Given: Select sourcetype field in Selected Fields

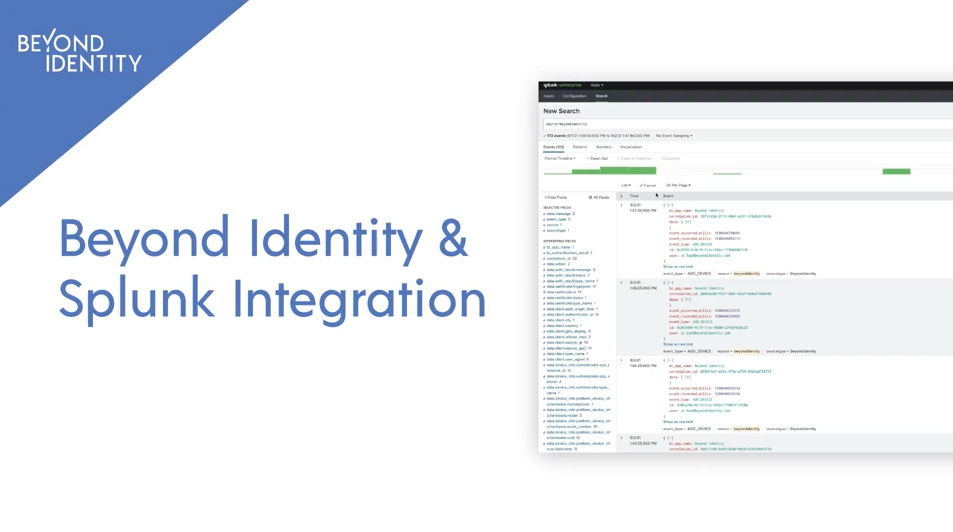Looking at the screenshot, I should (556, 231).
